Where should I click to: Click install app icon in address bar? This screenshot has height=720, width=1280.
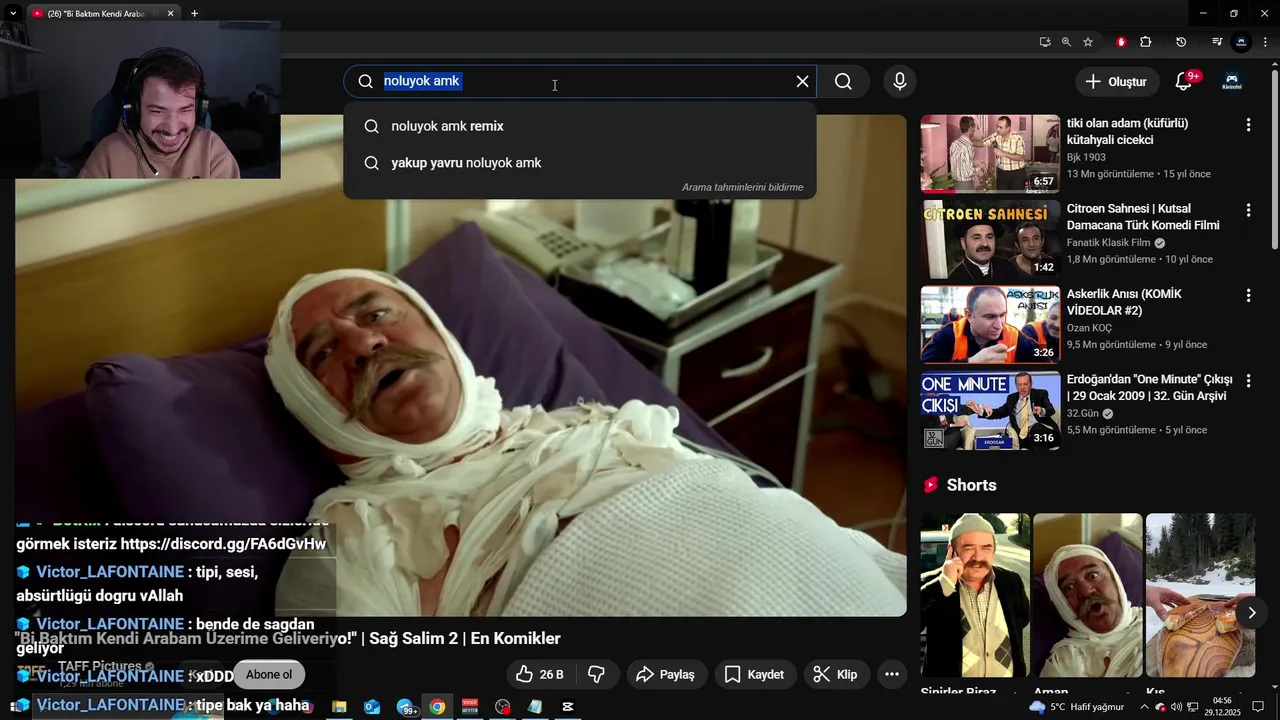1045,42
